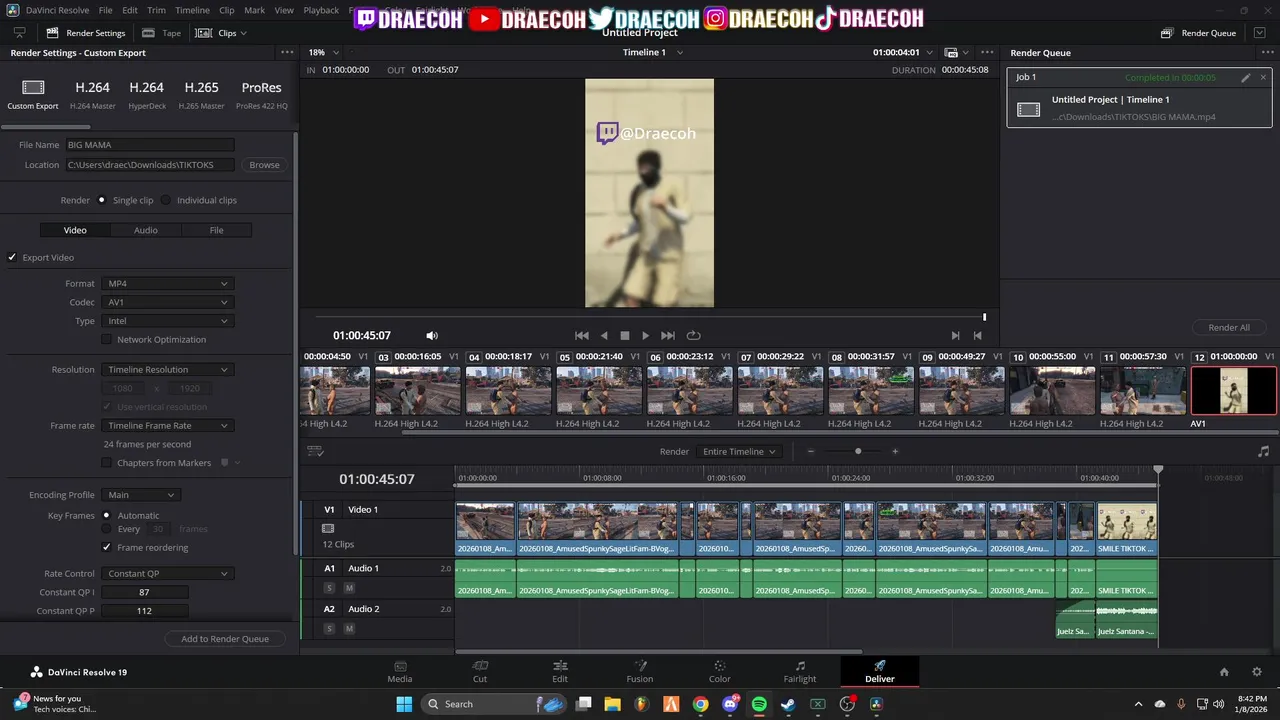Select the Single clip render option
The image size is (1280, 720).
pyautogui.click(x=102, y=200)
